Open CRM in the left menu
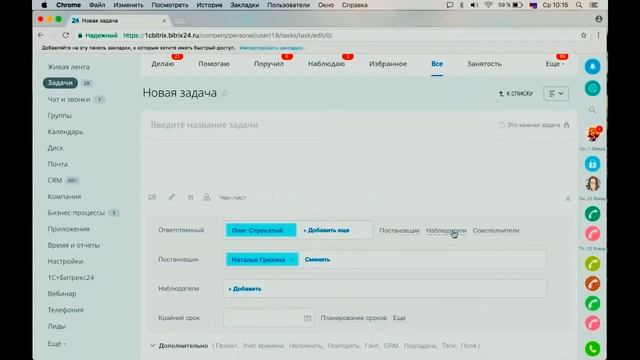 [x=55, y=180]
